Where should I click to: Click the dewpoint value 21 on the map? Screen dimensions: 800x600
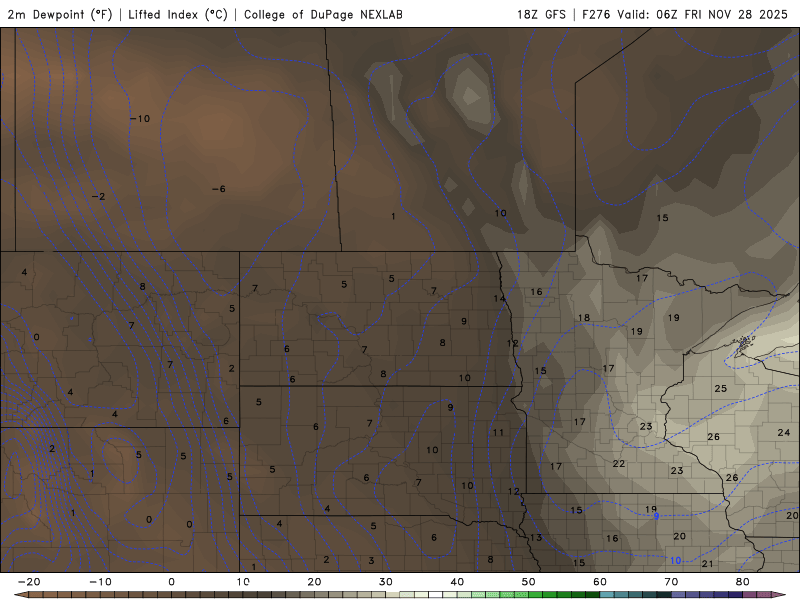coord(707,564)
